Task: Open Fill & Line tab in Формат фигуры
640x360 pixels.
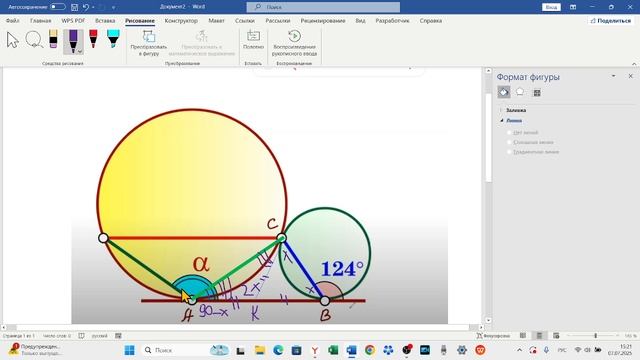Action: pyautogui.click(x=504, y=92)
